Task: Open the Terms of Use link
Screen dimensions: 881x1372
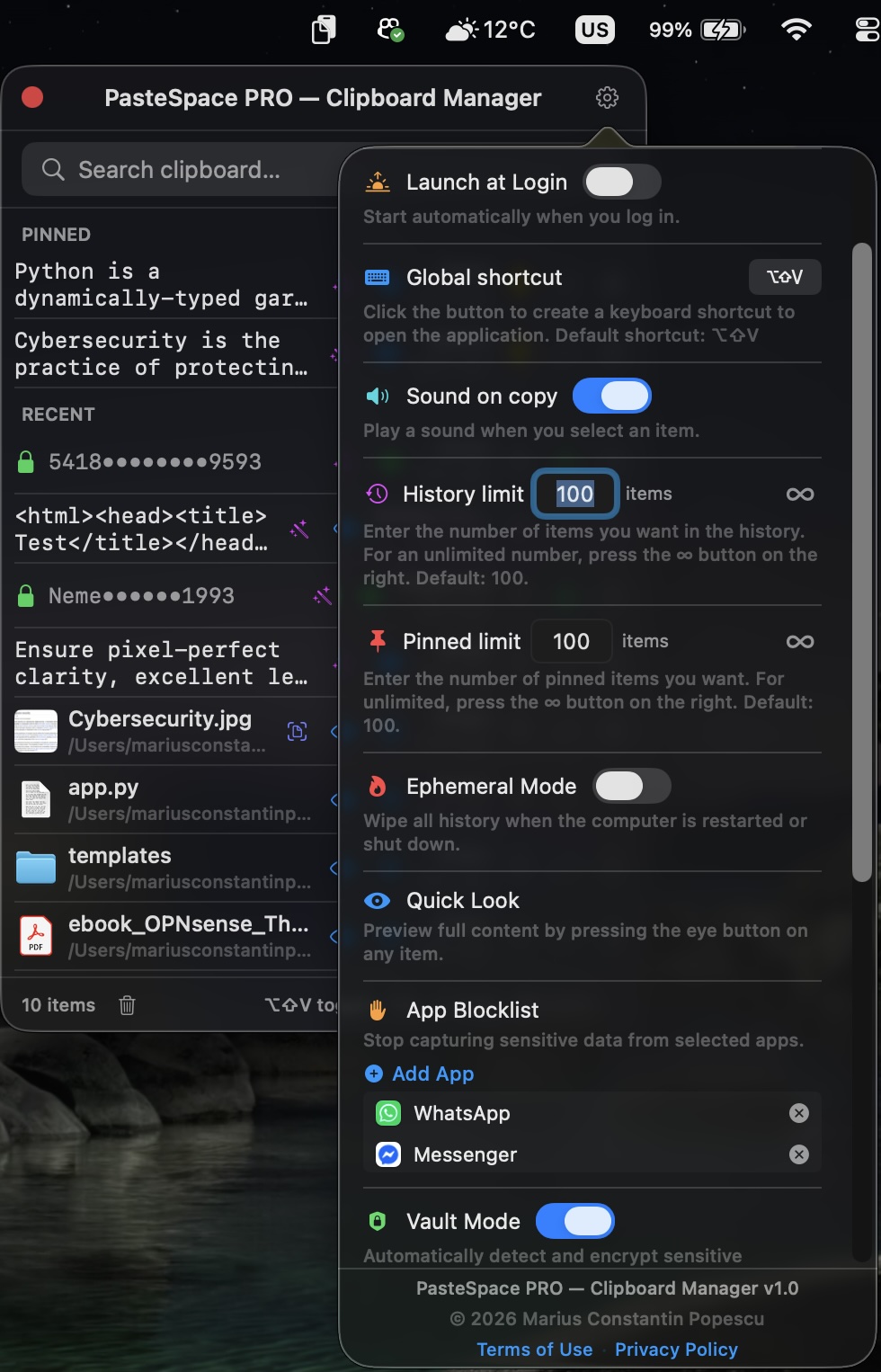Action: pos(534,1349)
